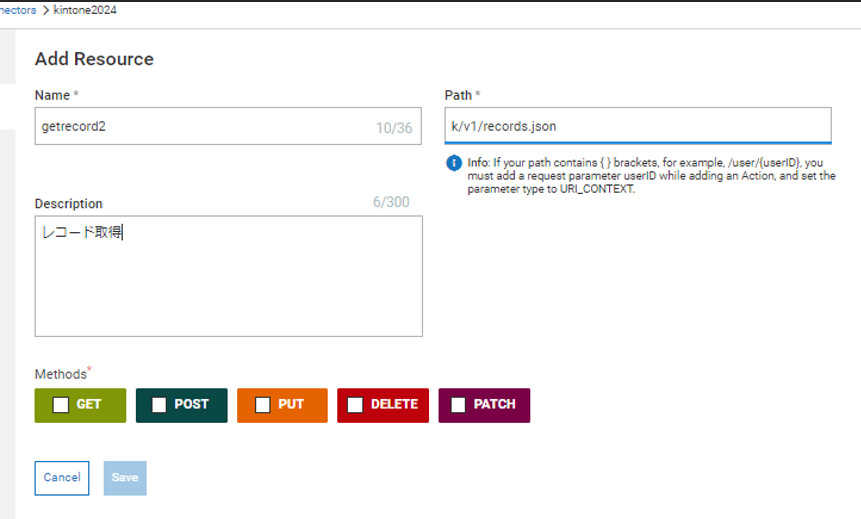
Task: Toggle the PATCH method checkbox
Action: 458,405
